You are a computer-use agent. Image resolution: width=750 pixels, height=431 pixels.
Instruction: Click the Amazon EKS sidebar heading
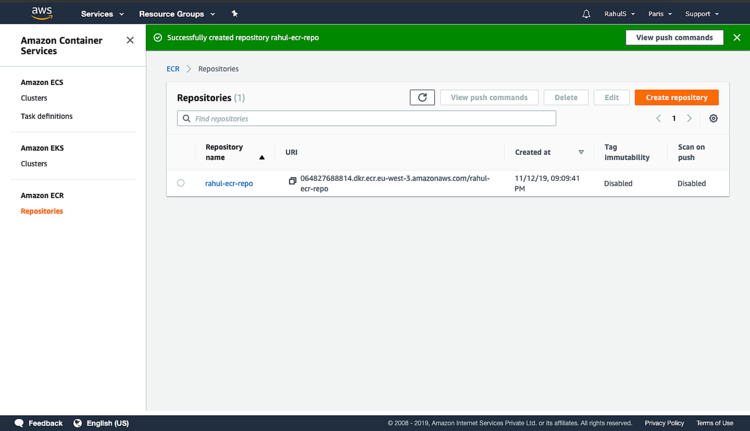pos(42,148)
